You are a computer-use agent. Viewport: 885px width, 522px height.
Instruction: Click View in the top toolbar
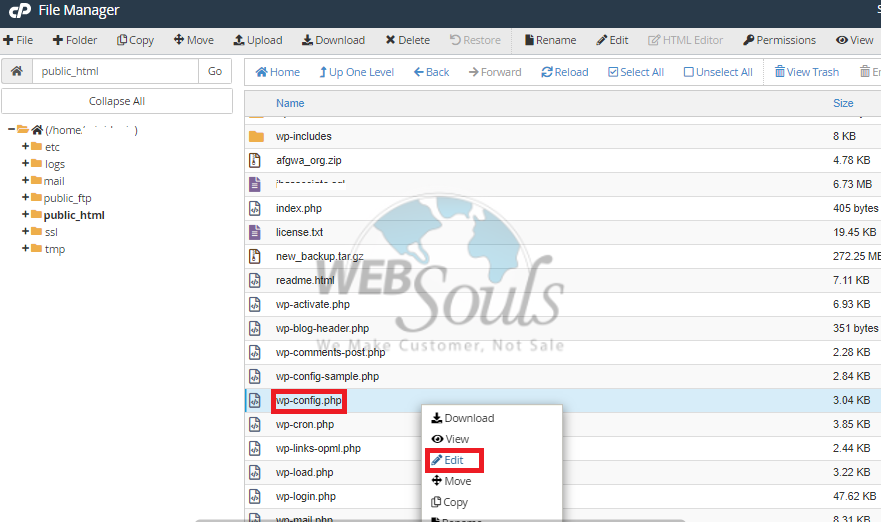[x=855, y=40]
